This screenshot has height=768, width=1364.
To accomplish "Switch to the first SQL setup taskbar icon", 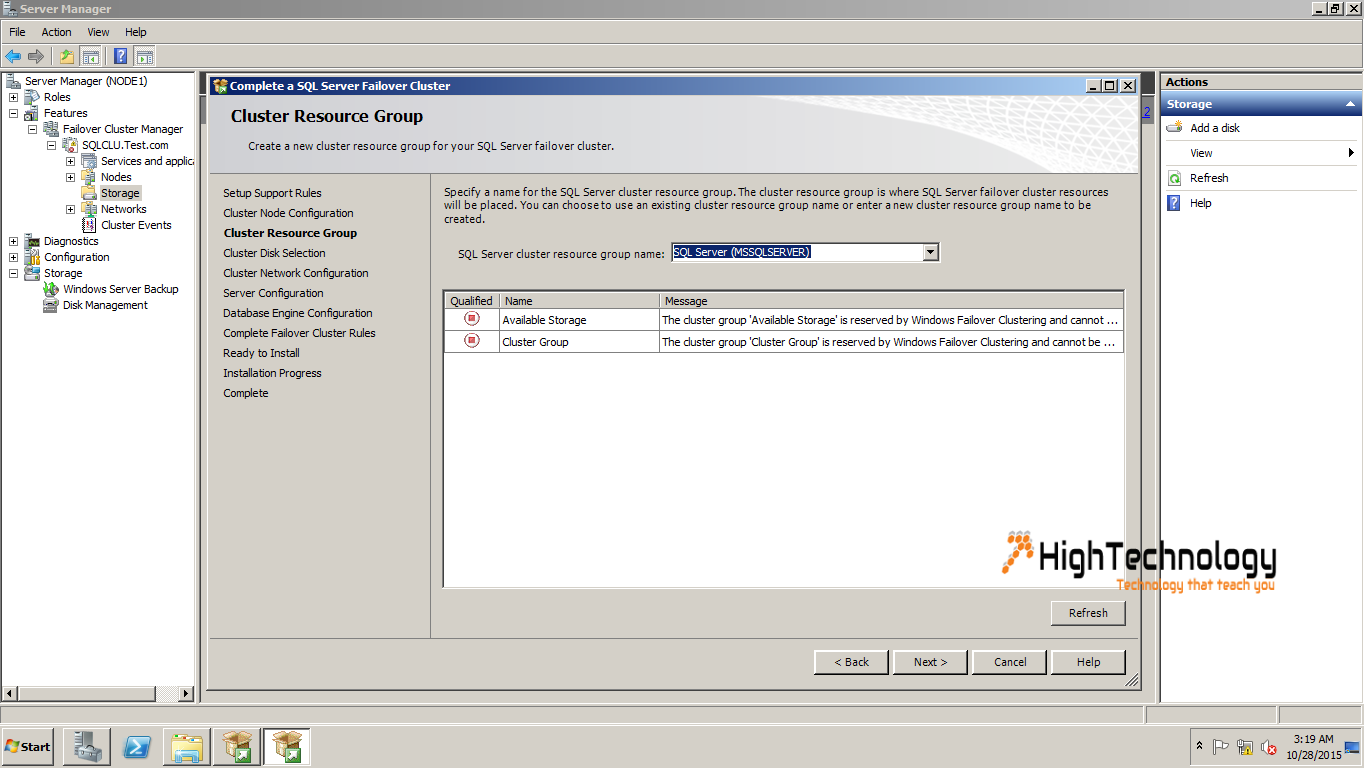I will click(x=237, y=747).
